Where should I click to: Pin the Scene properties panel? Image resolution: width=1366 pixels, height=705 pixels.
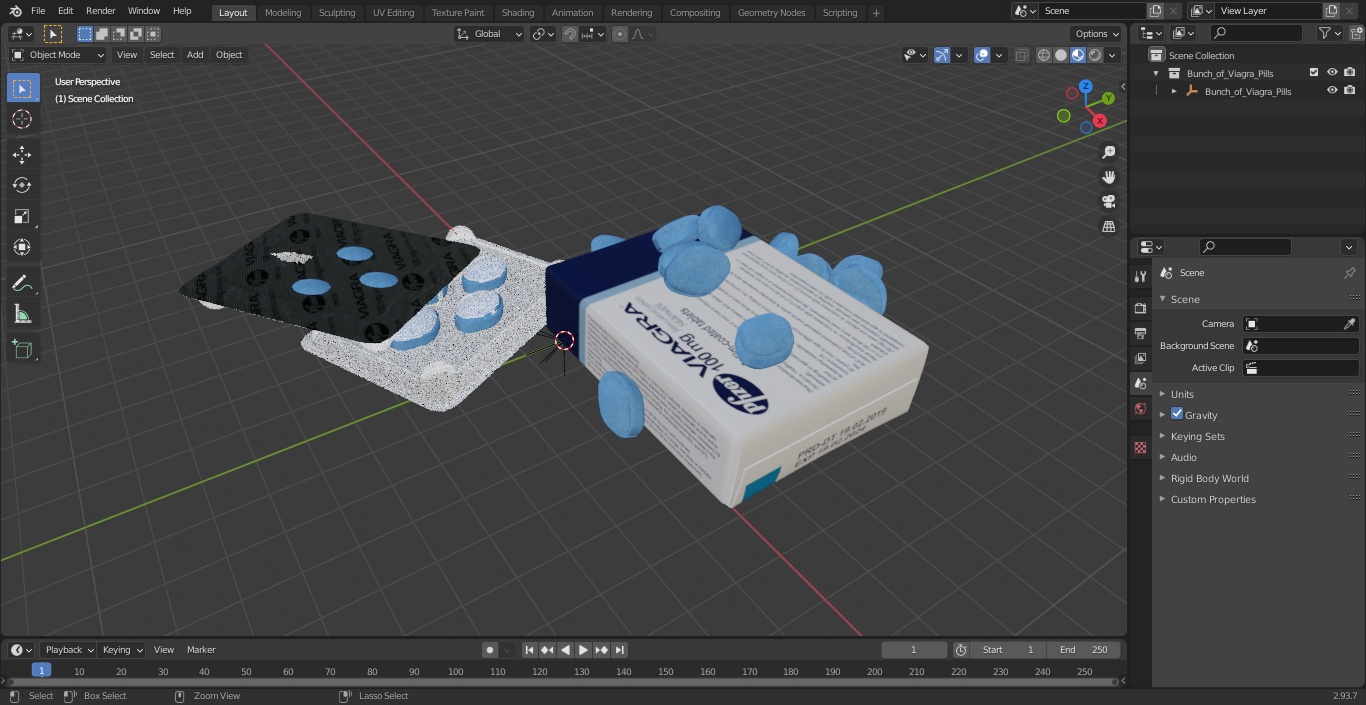(1349, 273)
